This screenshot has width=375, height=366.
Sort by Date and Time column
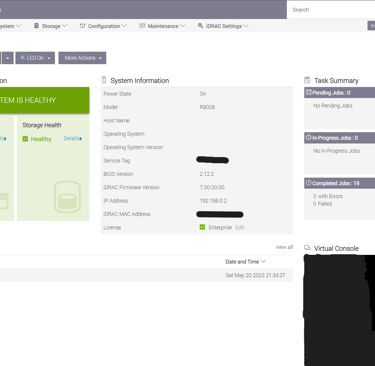coord(245,262)
